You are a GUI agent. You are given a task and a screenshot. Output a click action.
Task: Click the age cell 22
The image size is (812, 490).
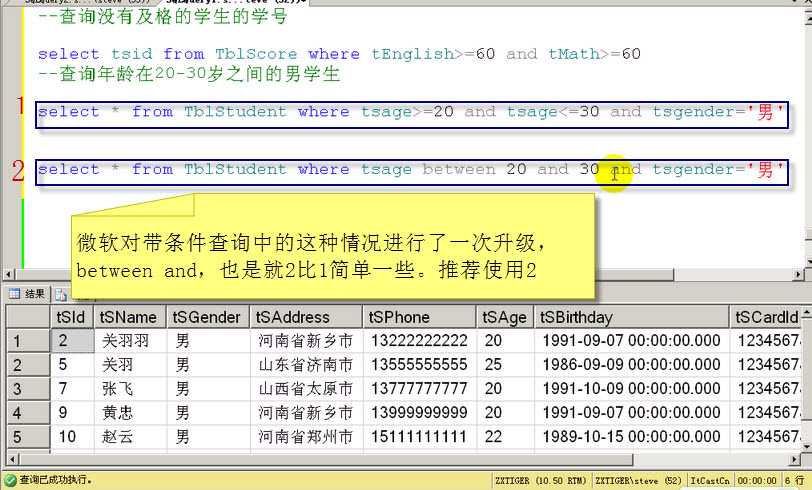click(505, 437)
